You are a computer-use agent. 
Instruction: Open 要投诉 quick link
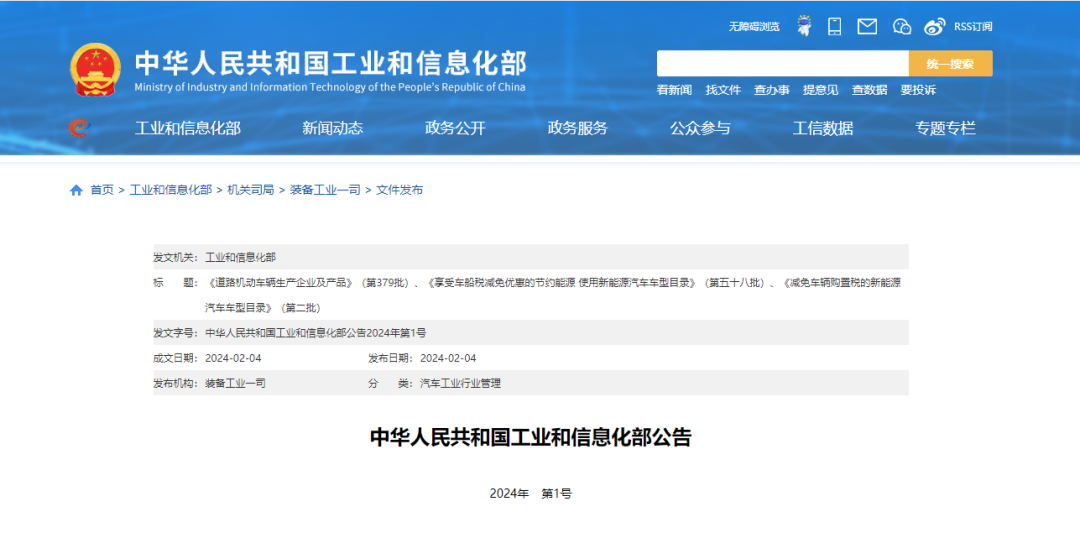(918, 90)
